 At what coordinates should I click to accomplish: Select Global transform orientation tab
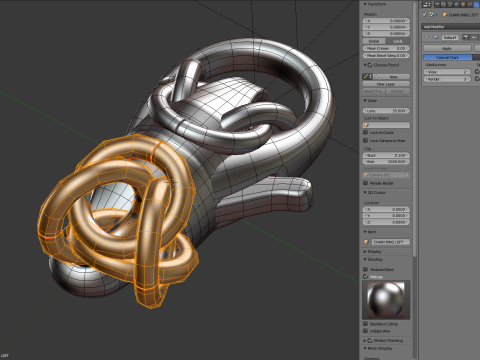pos(374,41)
